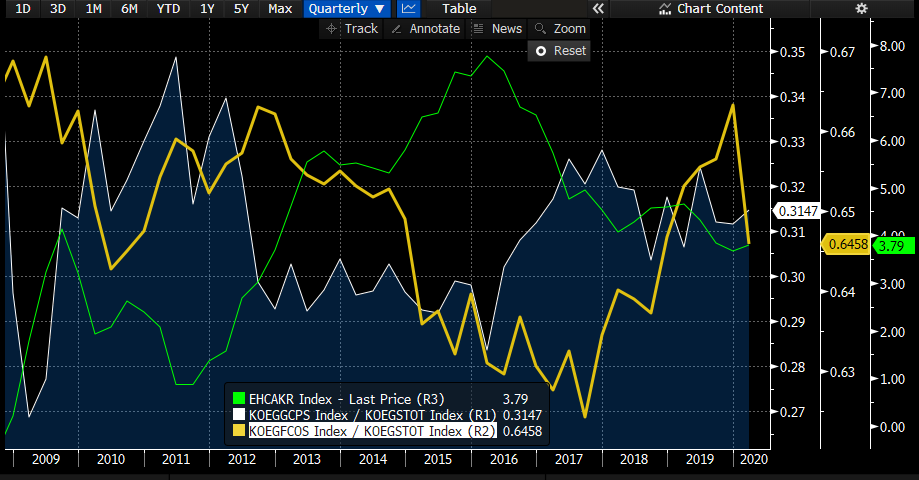
Task: Select highlighted KOEGFCOS Index / KOEGSTOT legend entry
Action: point(372,431)
